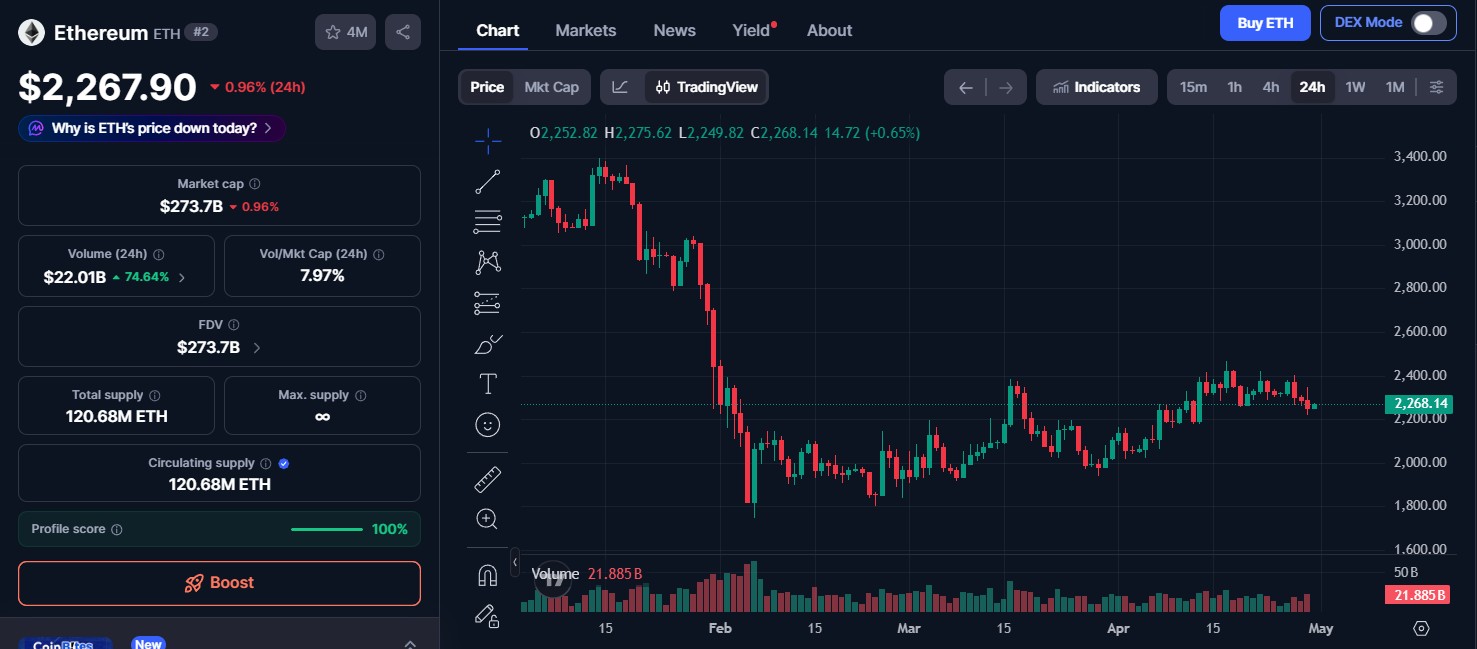
Task: Select the Trend Line drawing tool
Action: pos(487,181)
